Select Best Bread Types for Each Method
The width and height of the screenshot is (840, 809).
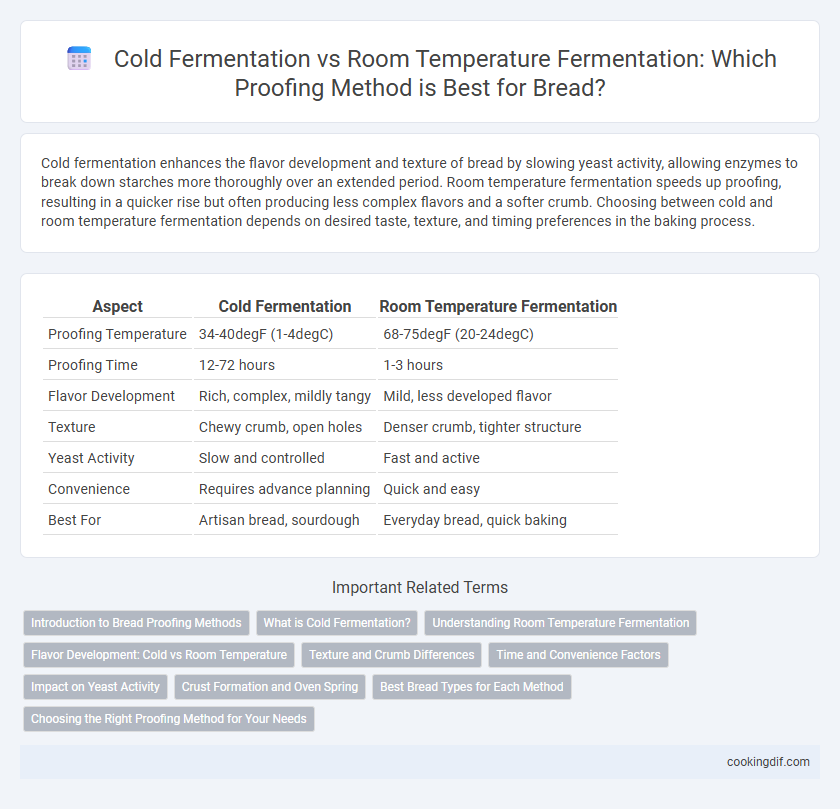click(x=472, y=687)
